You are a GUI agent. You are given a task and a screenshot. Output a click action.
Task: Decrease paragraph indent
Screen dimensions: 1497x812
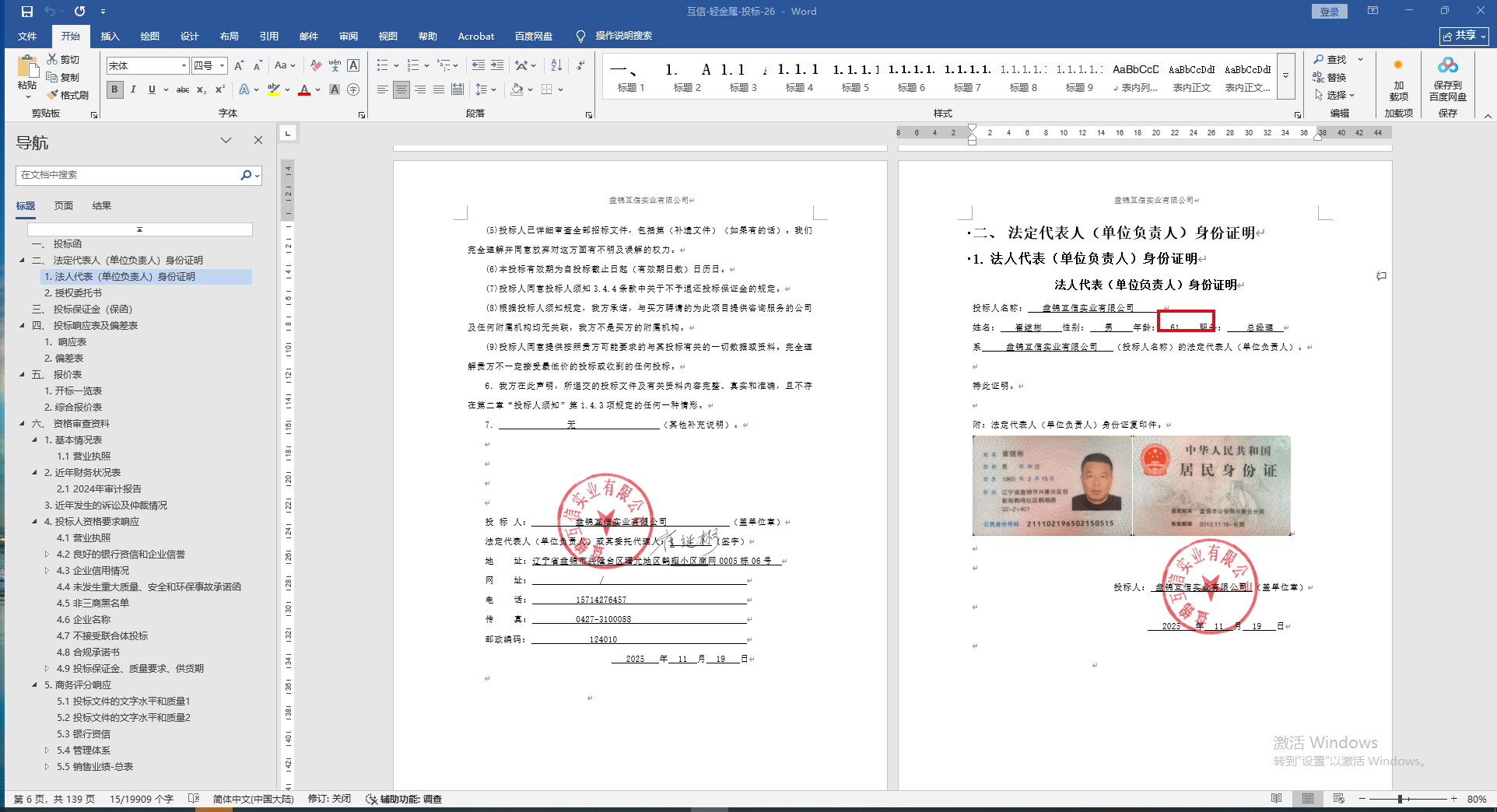[478, 66]
